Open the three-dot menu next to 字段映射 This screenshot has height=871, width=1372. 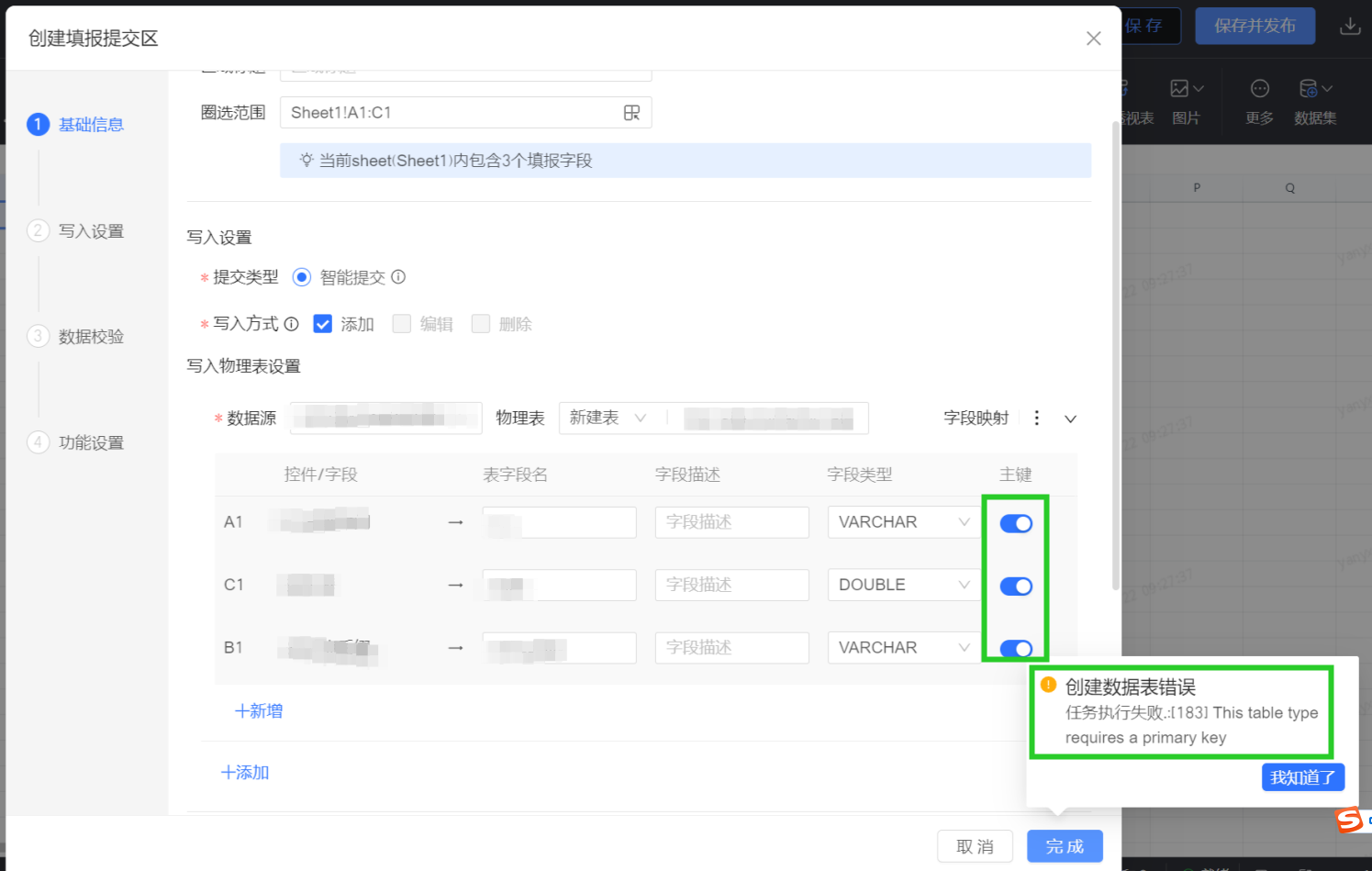pyautogui.click(x=1037, y=418)
